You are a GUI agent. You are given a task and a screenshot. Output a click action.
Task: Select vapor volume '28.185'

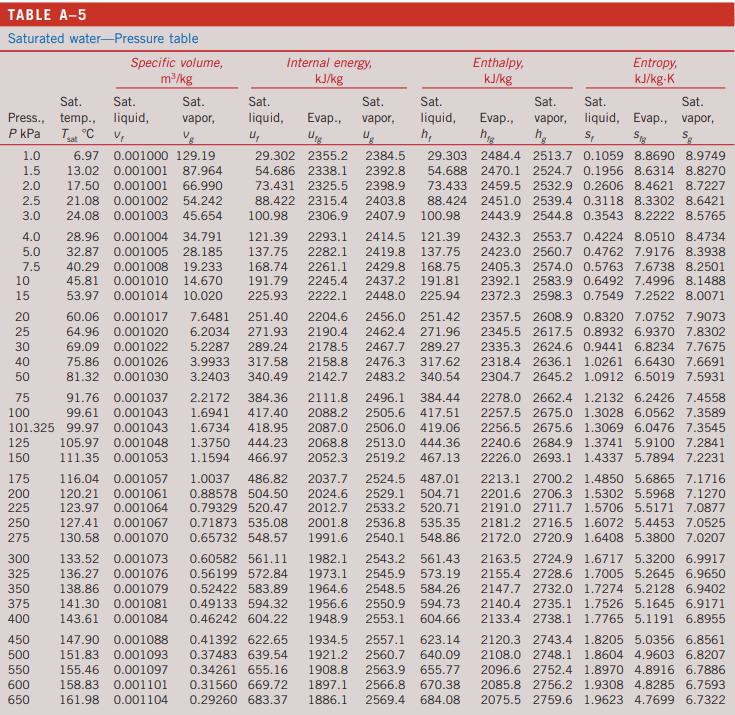tap(202, 252)
